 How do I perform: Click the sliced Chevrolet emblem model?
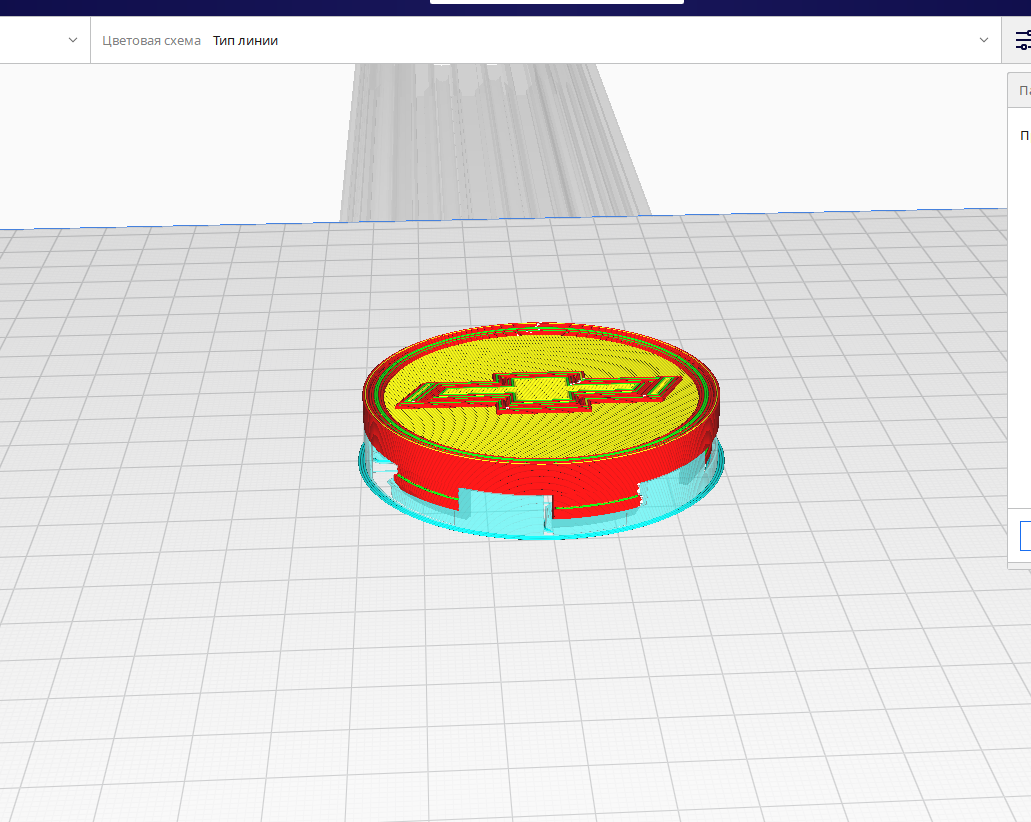click(541, 431)
